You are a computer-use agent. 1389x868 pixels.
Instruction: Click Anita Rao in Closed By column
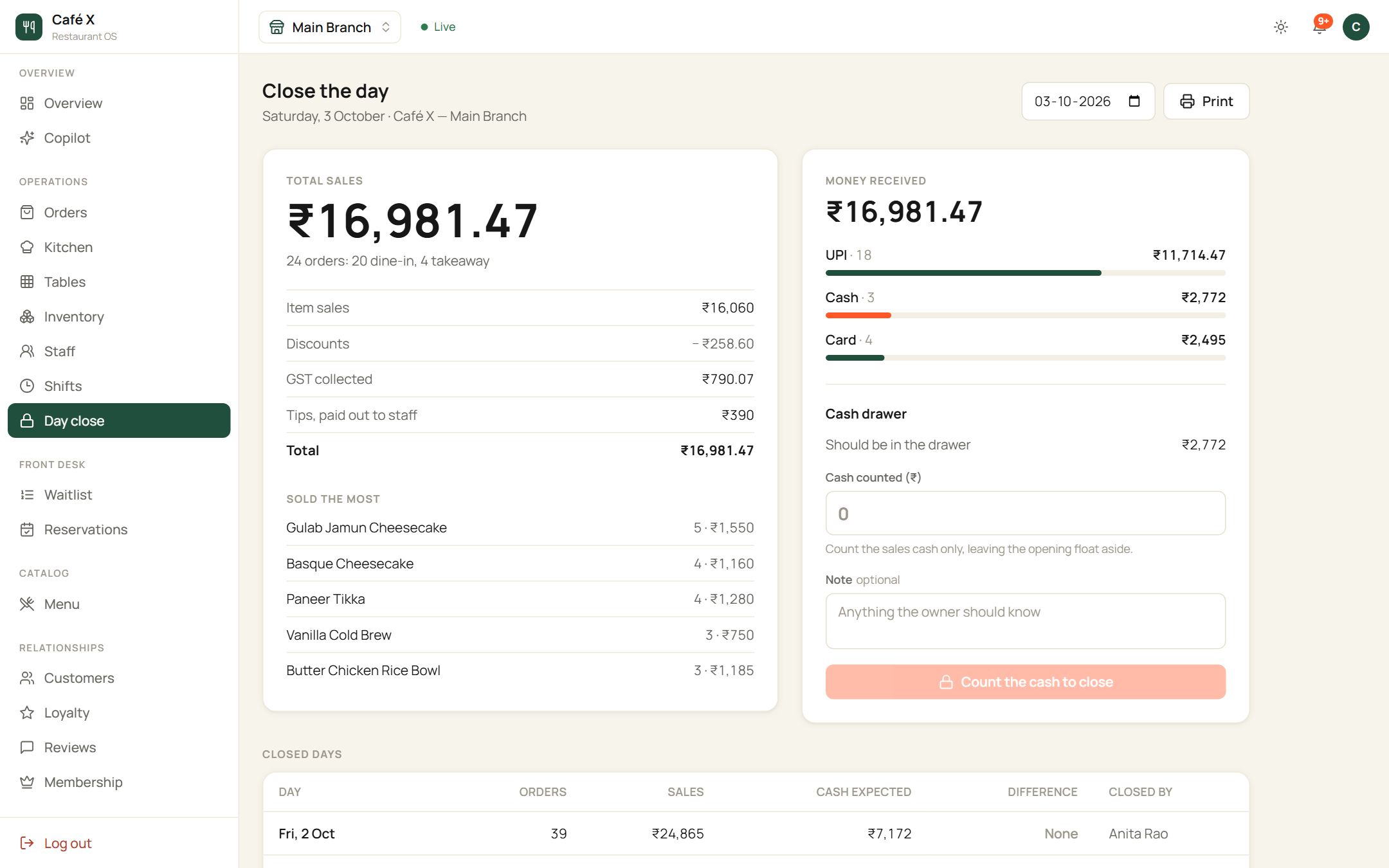(x=1138, y=833)
